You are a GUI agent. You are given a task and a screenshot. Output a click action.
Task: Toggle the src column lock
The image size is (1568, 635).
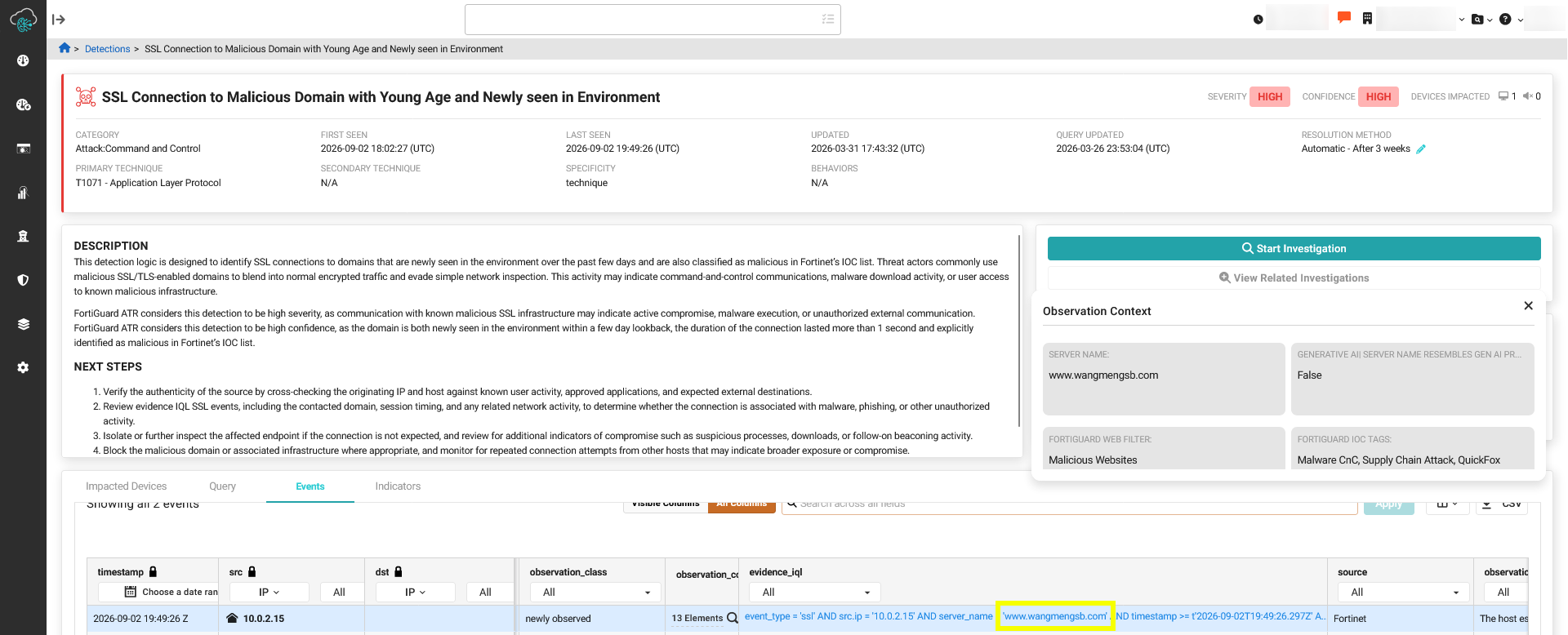pos(252,572)
